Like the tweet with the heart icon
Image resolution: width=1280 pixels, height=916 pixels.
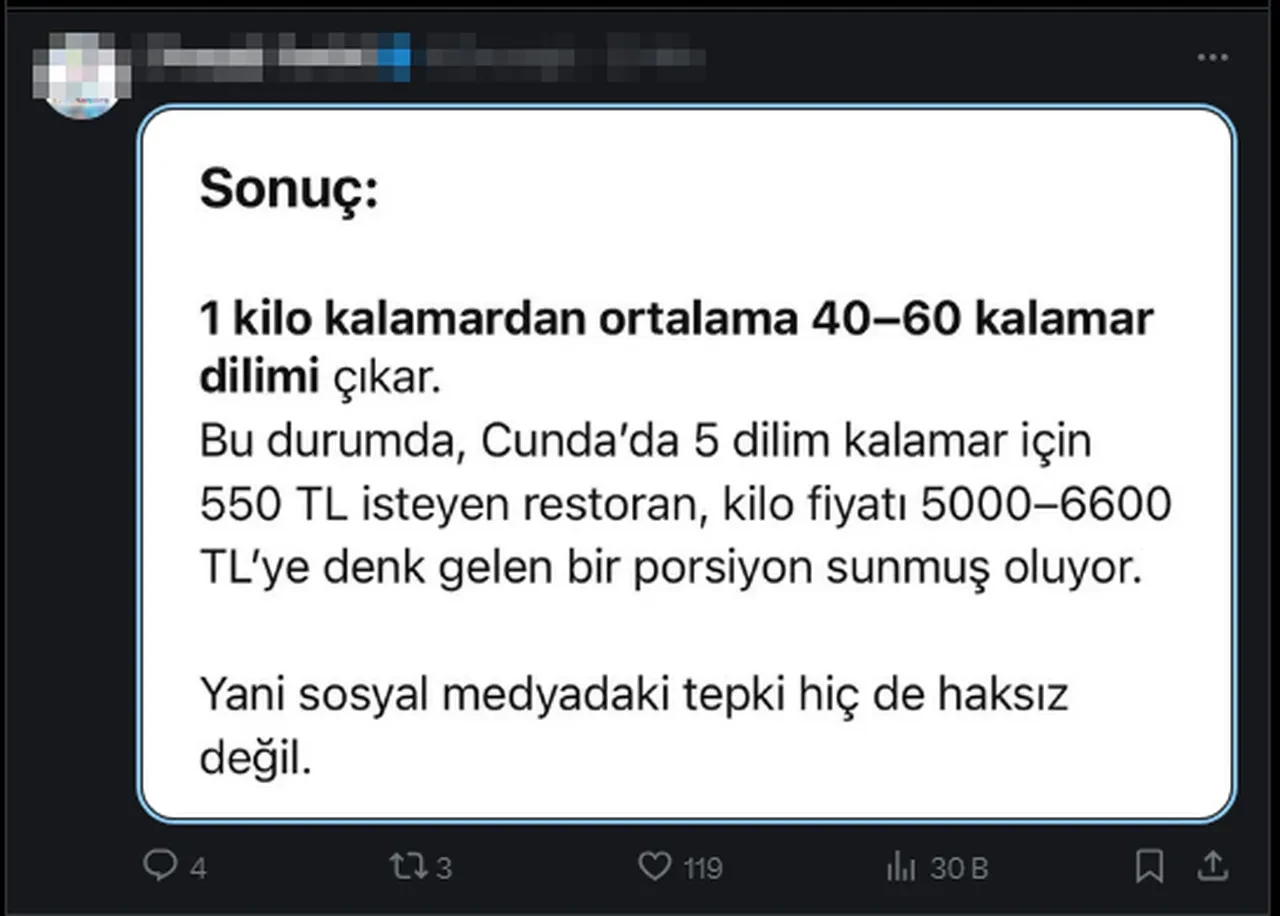pos(654,865)
